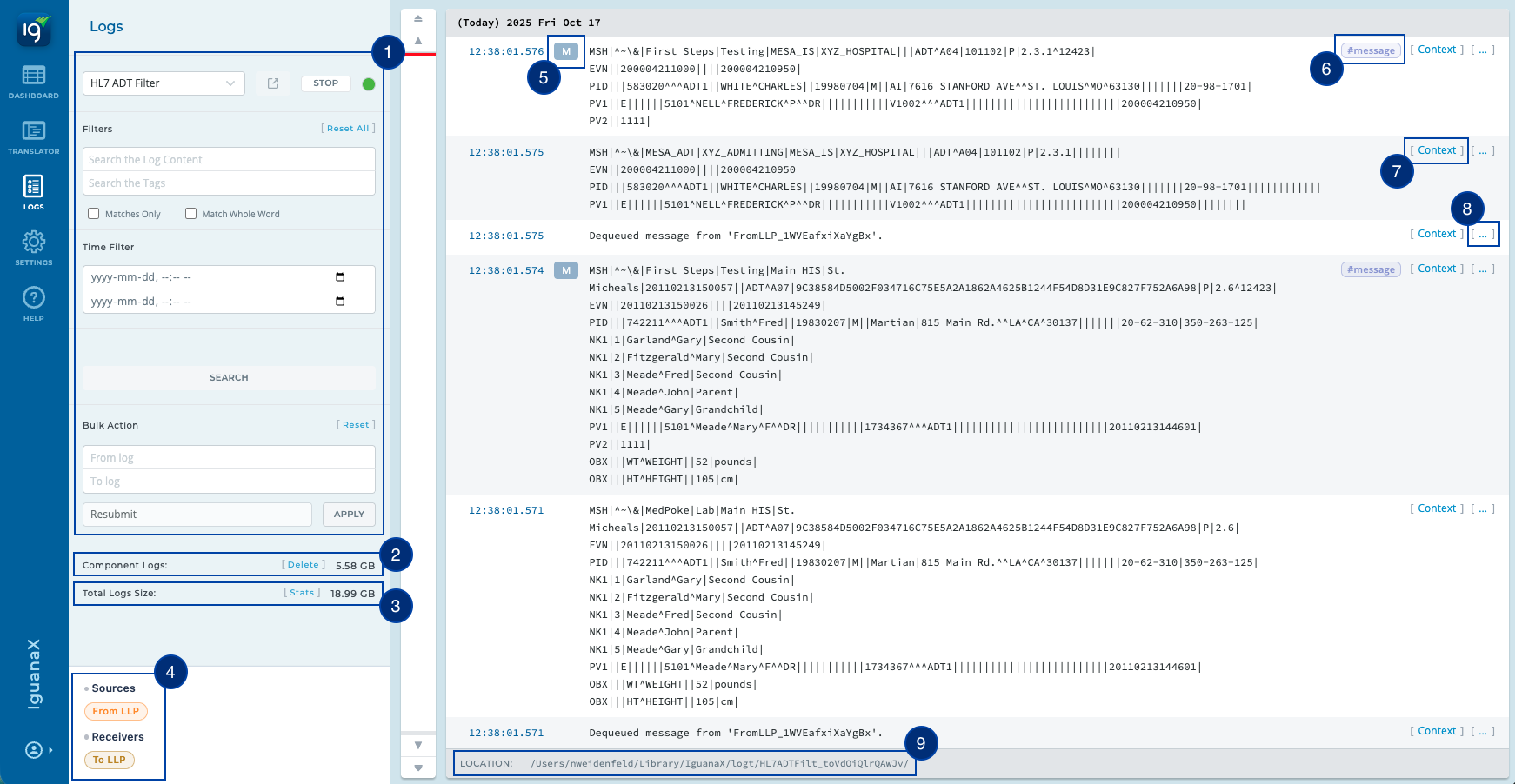Image resolution: width=1515 pixels, height=784 pixels.
Task: Click the user account icon at bottom-left
Action: 34,750
